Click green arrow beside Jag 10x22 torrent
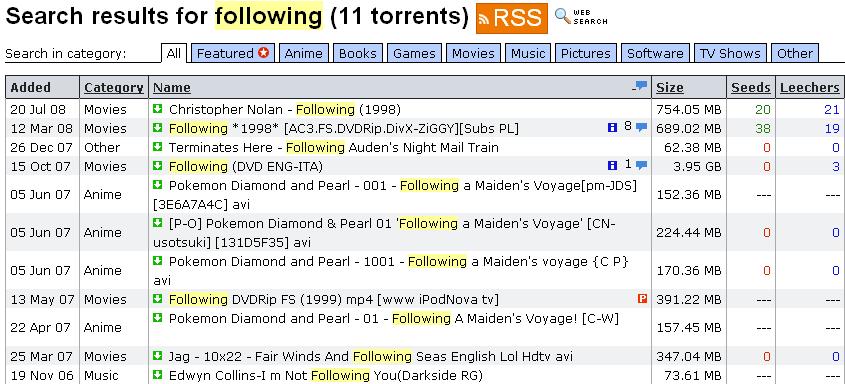 [157, 356]
